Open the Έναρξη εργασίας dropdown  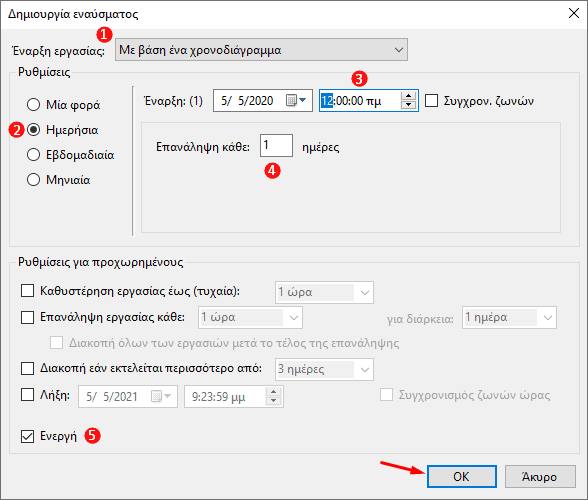click(261, 50)
